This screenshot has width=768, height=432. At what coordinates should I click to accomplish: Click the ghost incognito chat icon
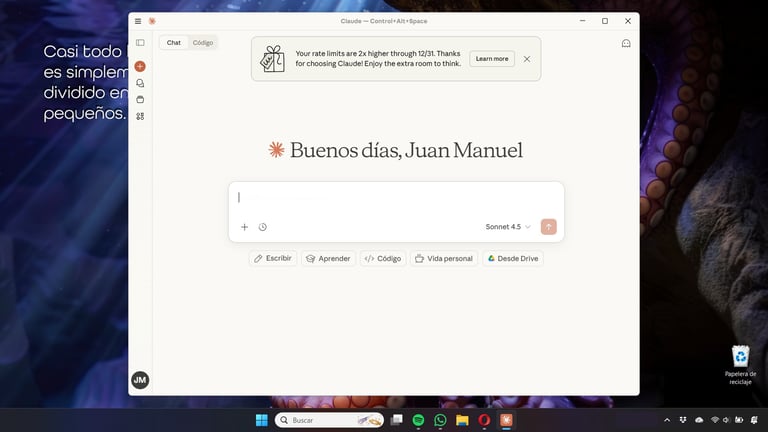click(x=626, y=44)
